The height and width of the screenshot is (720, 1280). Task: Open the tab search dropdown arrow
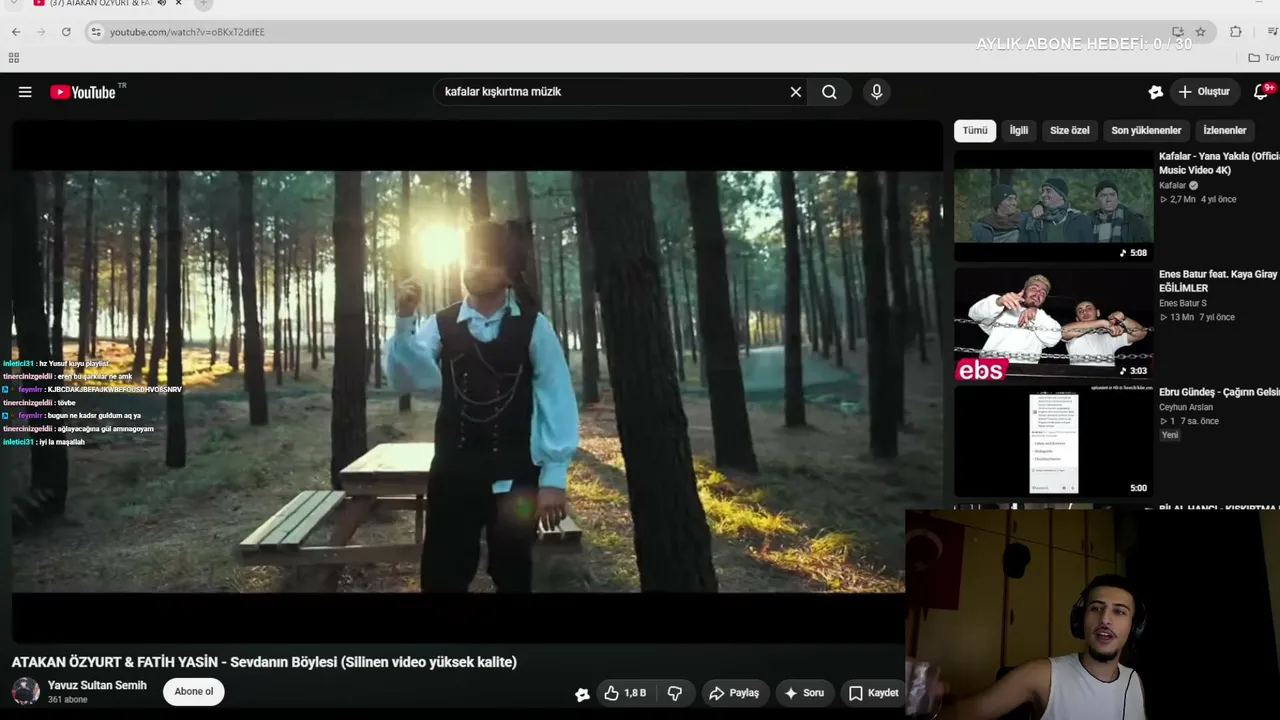(14, 3)
